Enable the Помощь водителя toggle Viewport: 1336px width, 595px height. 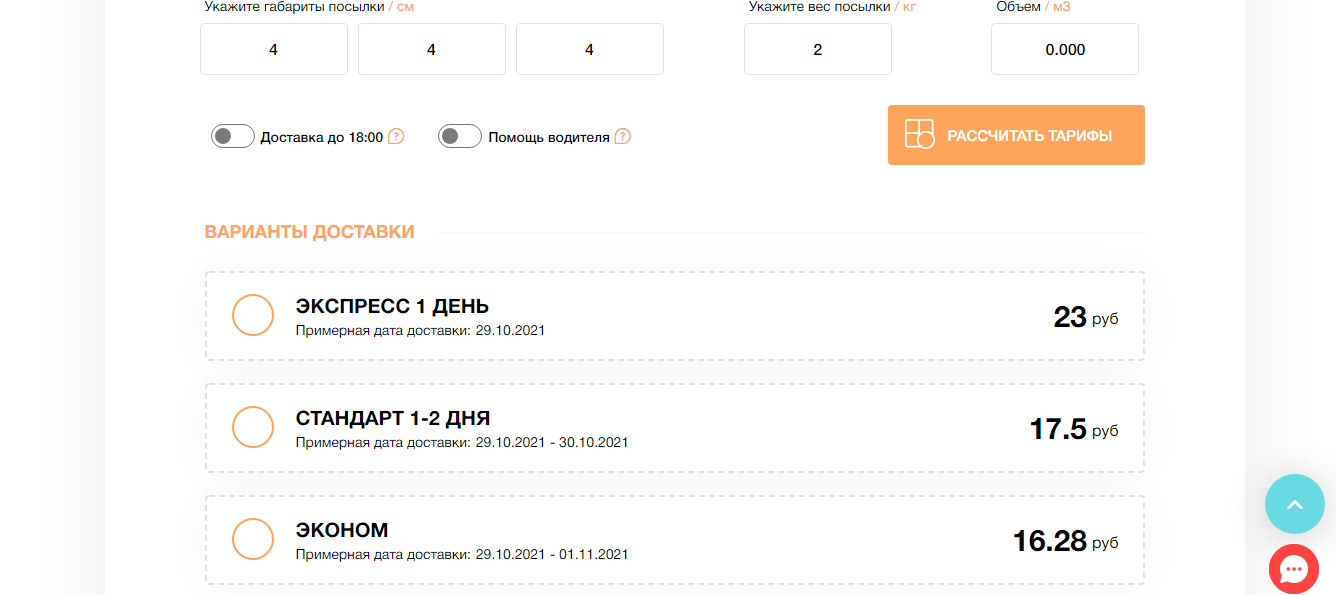460,136
